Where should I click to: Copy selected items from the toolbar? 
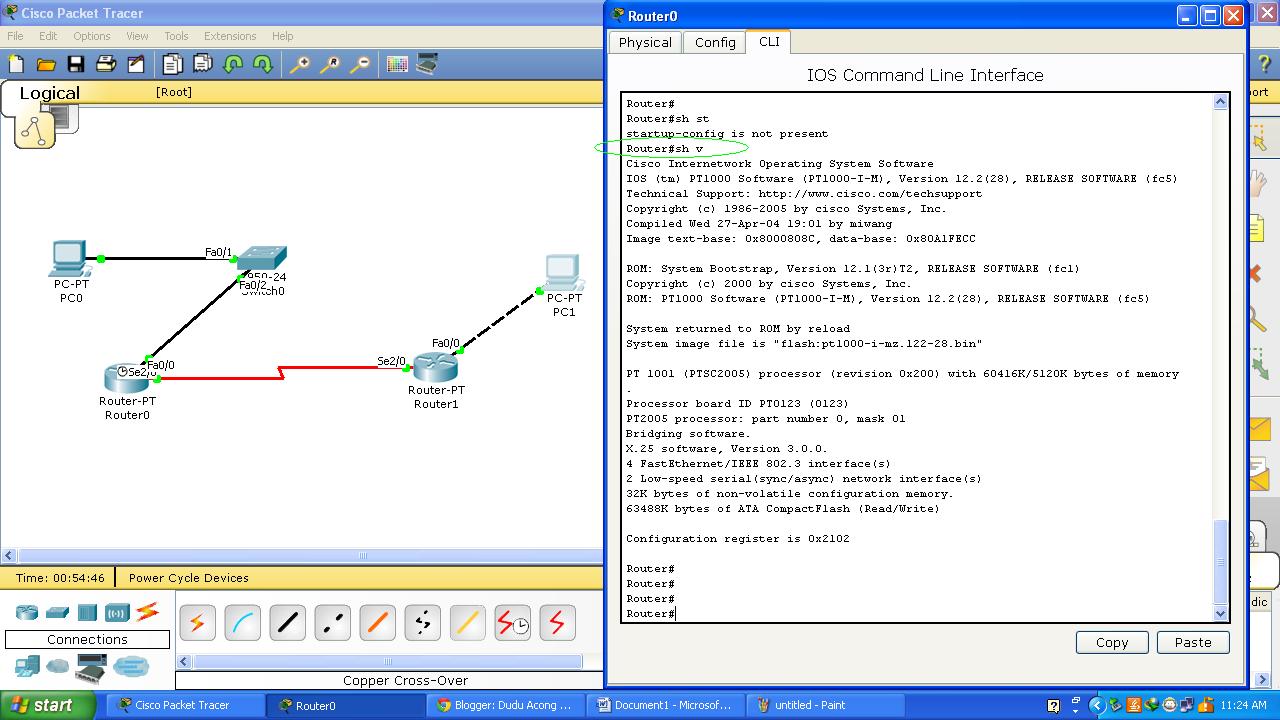(x=172, y=64)
